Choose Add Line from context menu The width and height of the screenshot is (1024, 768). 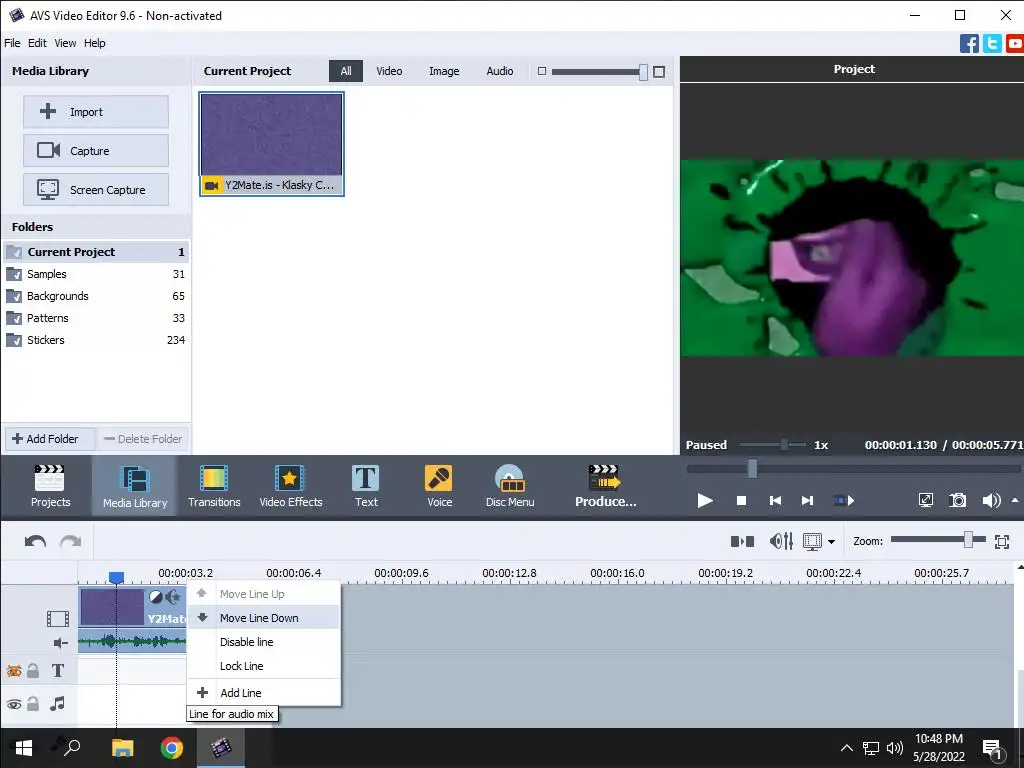[264, 693]
